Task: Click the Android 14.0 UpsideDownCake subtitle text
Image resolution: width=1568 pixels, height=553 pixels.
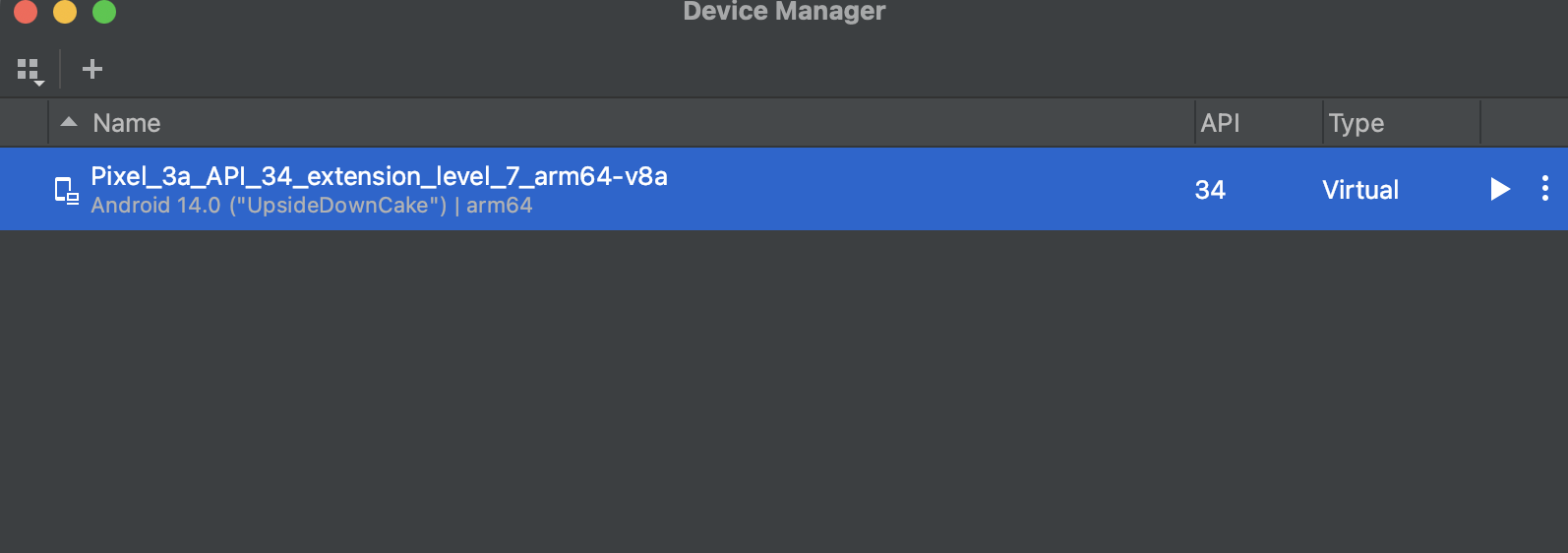Action: (x=311, y=205)
